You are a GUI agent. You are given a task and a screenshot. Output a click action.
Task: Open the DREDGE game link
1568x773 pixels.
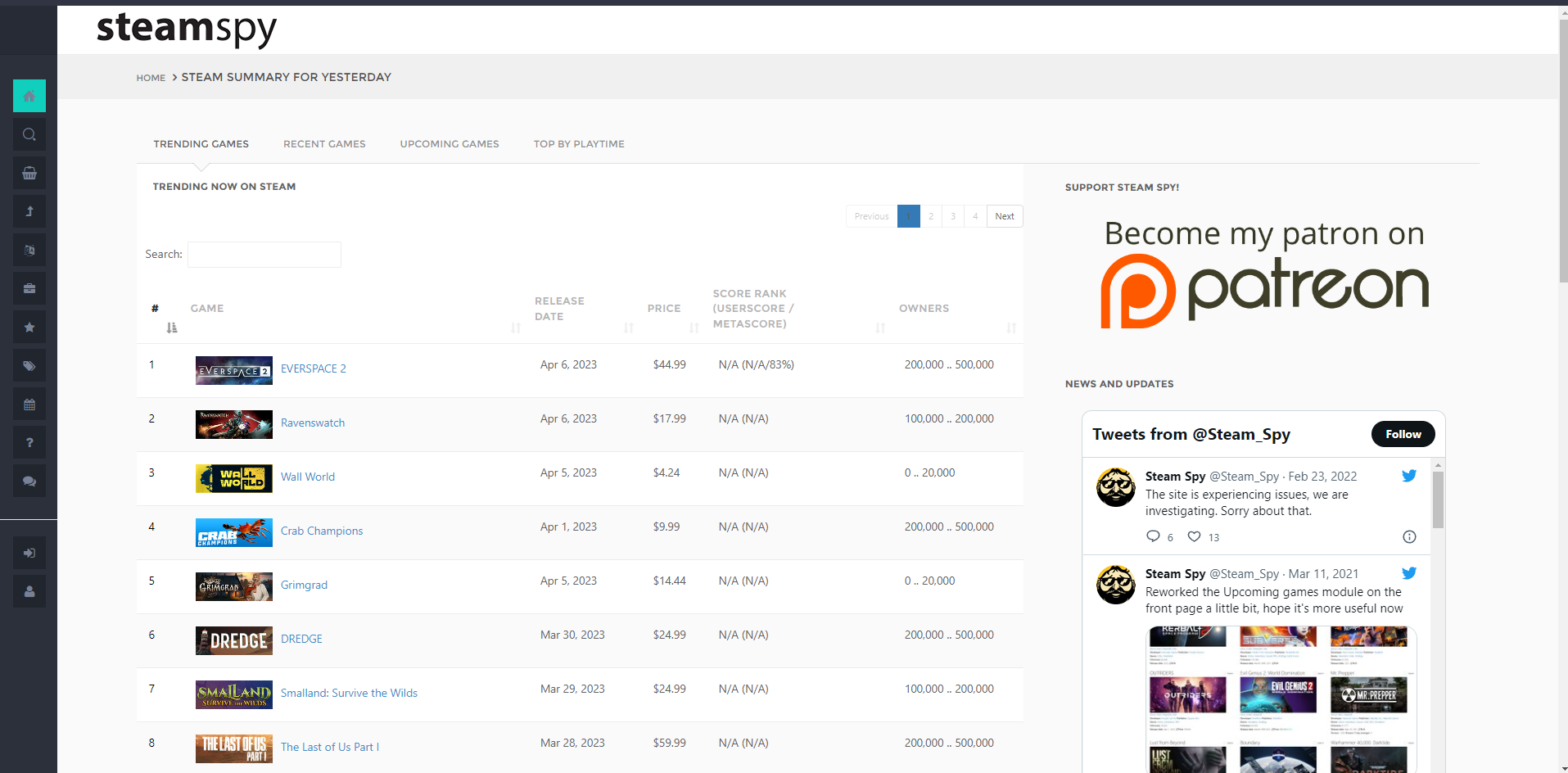301,639
